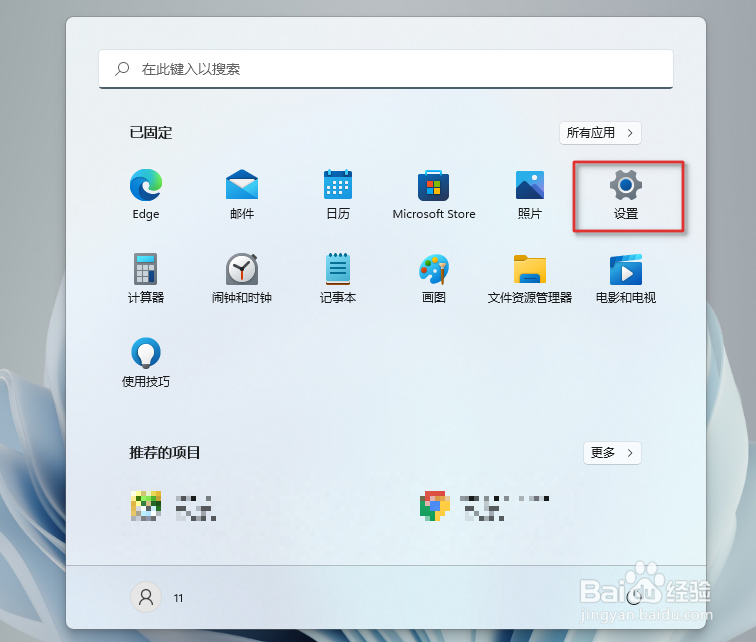The image size is (756, 642).
Task: Open the user account avatar
Action: click(x=146, y=598)
